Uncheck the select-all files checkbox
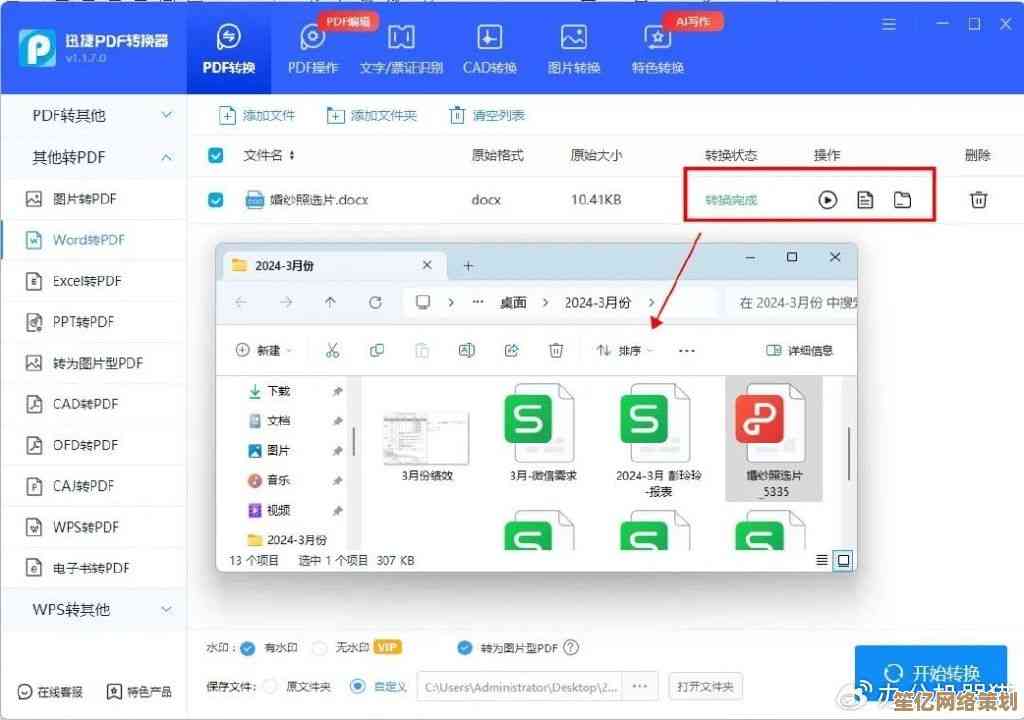The height and width of the screenshot is (720, 1024). pyautogui.click(x=215, y=156)
